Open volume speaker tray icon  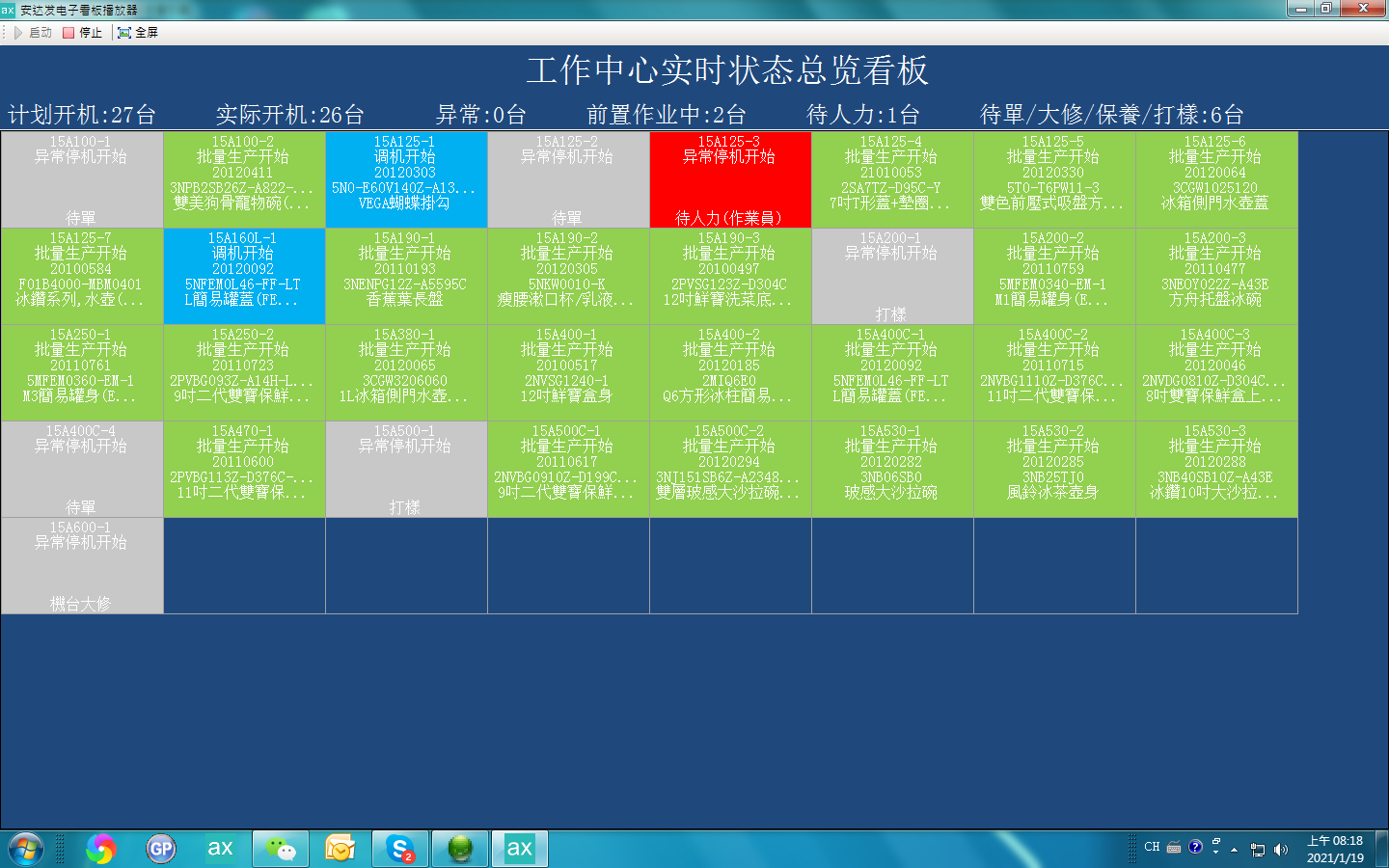coord(1280,850)
